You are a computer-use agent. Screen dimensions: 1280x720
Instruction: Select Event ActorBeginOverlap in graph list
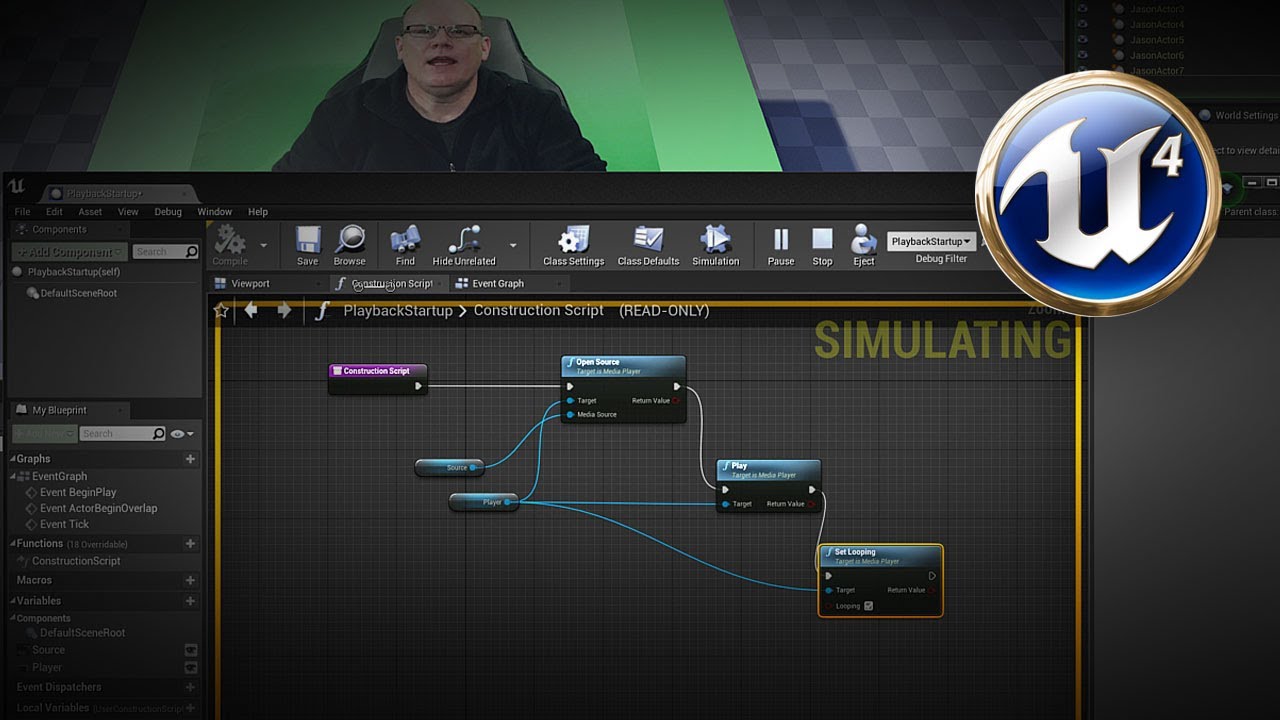point(98,509)
